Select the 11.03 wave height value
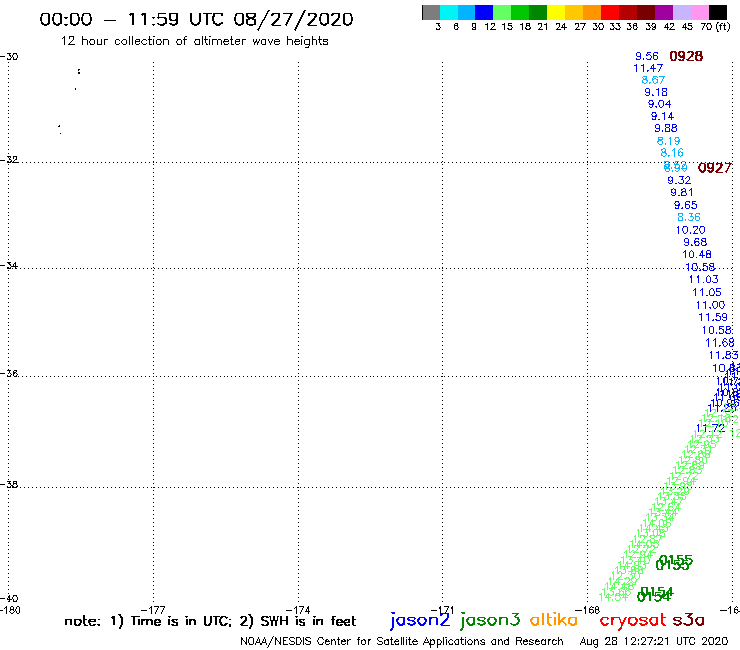 (704, 279)
